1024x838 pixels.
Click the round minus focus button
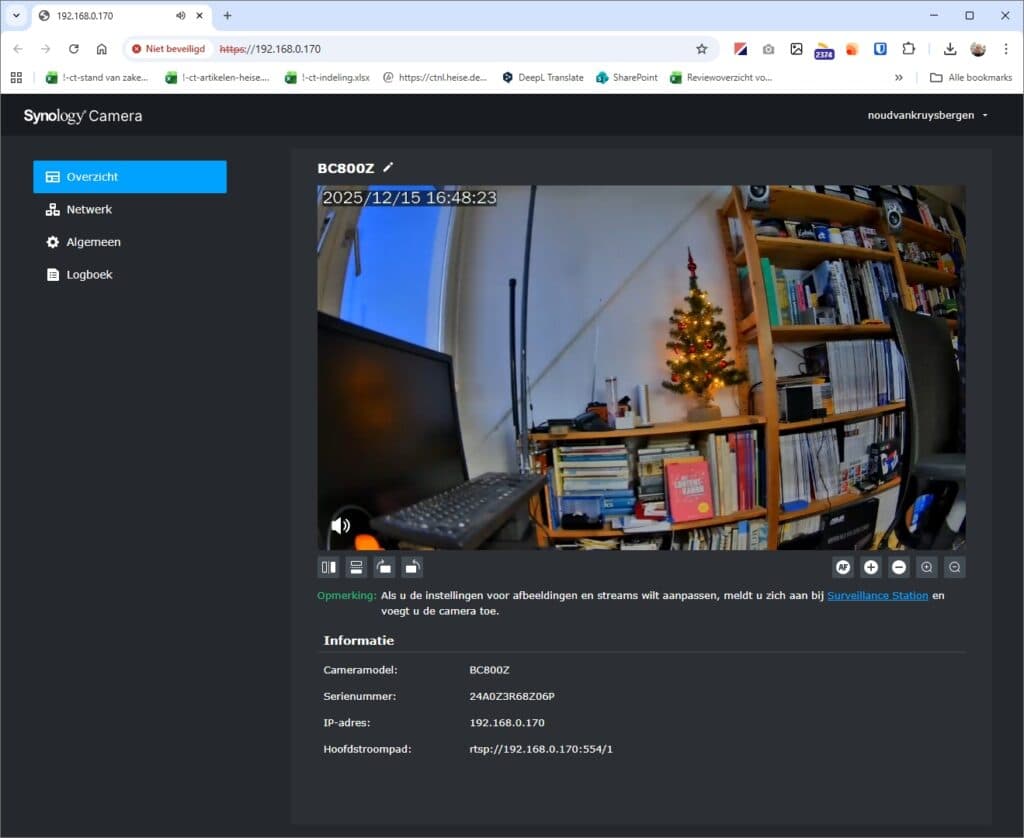click(x=899, y=568)
